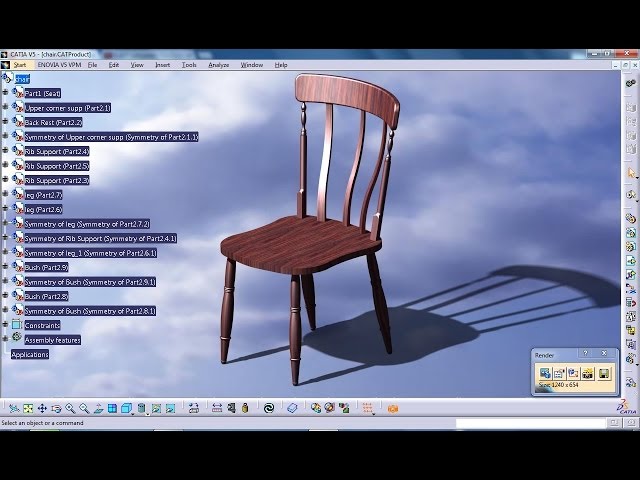Expand the Rib Support (Part2.4) node
The width and height of the screenshot is (640, 480).
coord(5,151)
